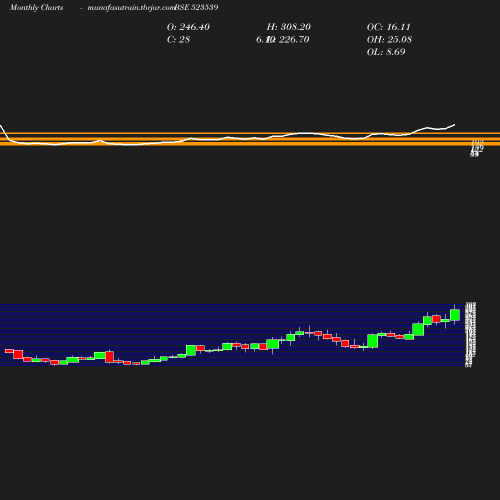Click the low value reading '226.70'
This screenshot has height=500, width=500.
(x=294, y=40)
